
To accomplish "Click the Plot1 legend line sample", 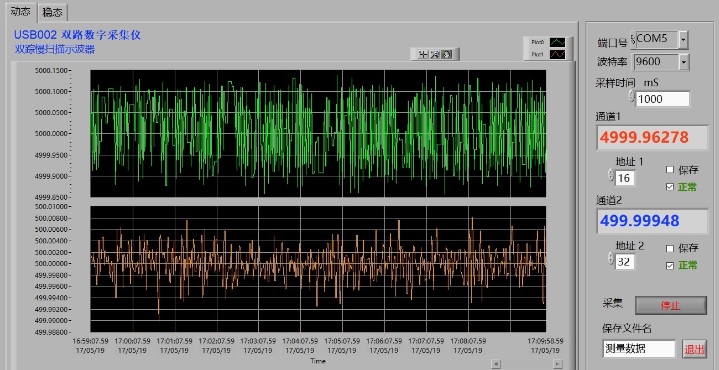I will tap(558, 55).
